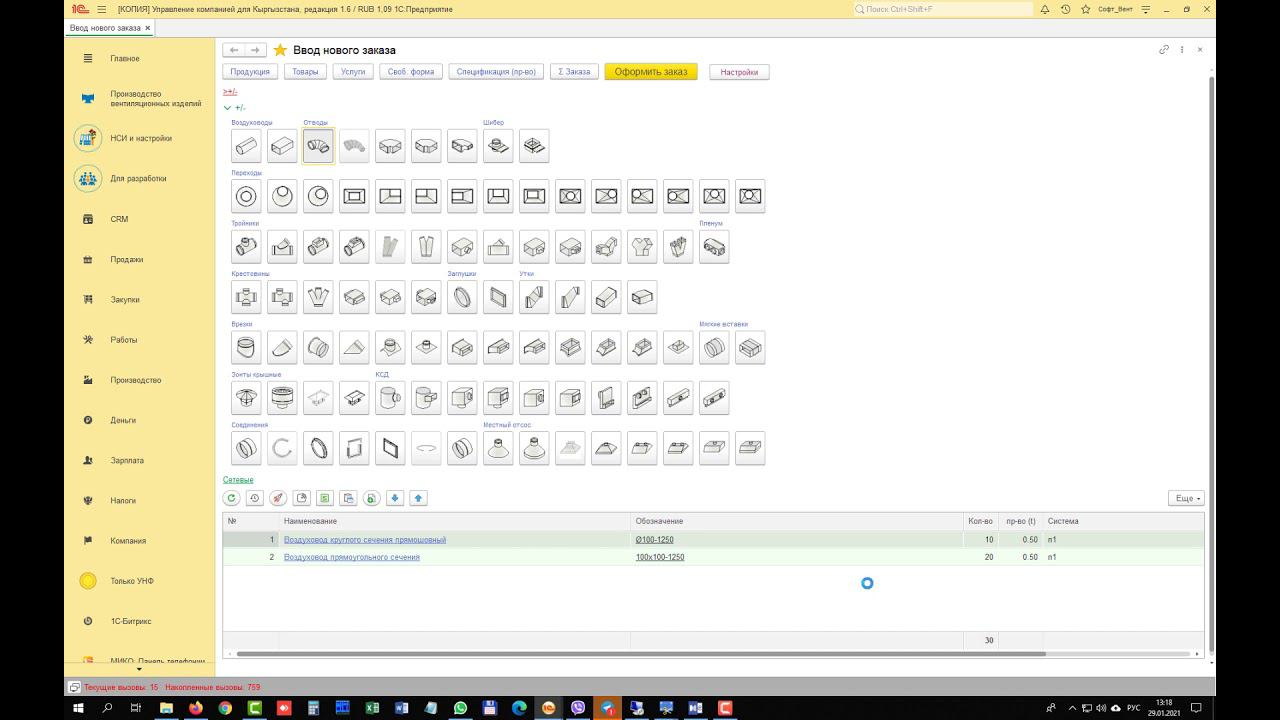Click the Своб. форма button
Viewport: 1280px width, 720px height.
pos(411,72)
